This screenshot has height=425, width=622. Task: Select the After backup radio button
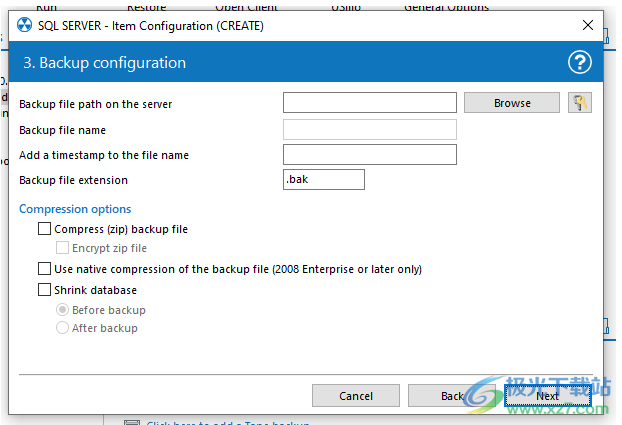coord(63,328)
